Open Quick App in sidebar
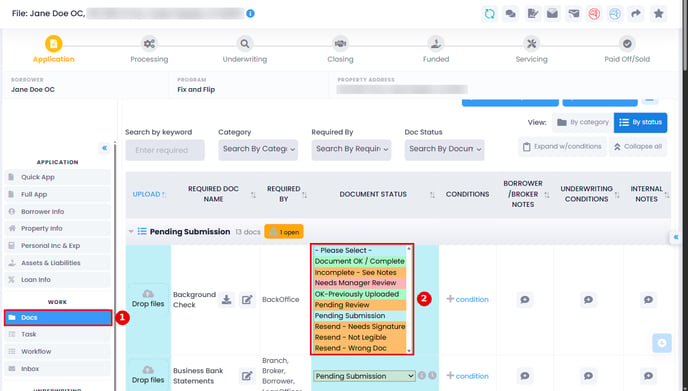 pyautogui.click(x=57, y=177)
